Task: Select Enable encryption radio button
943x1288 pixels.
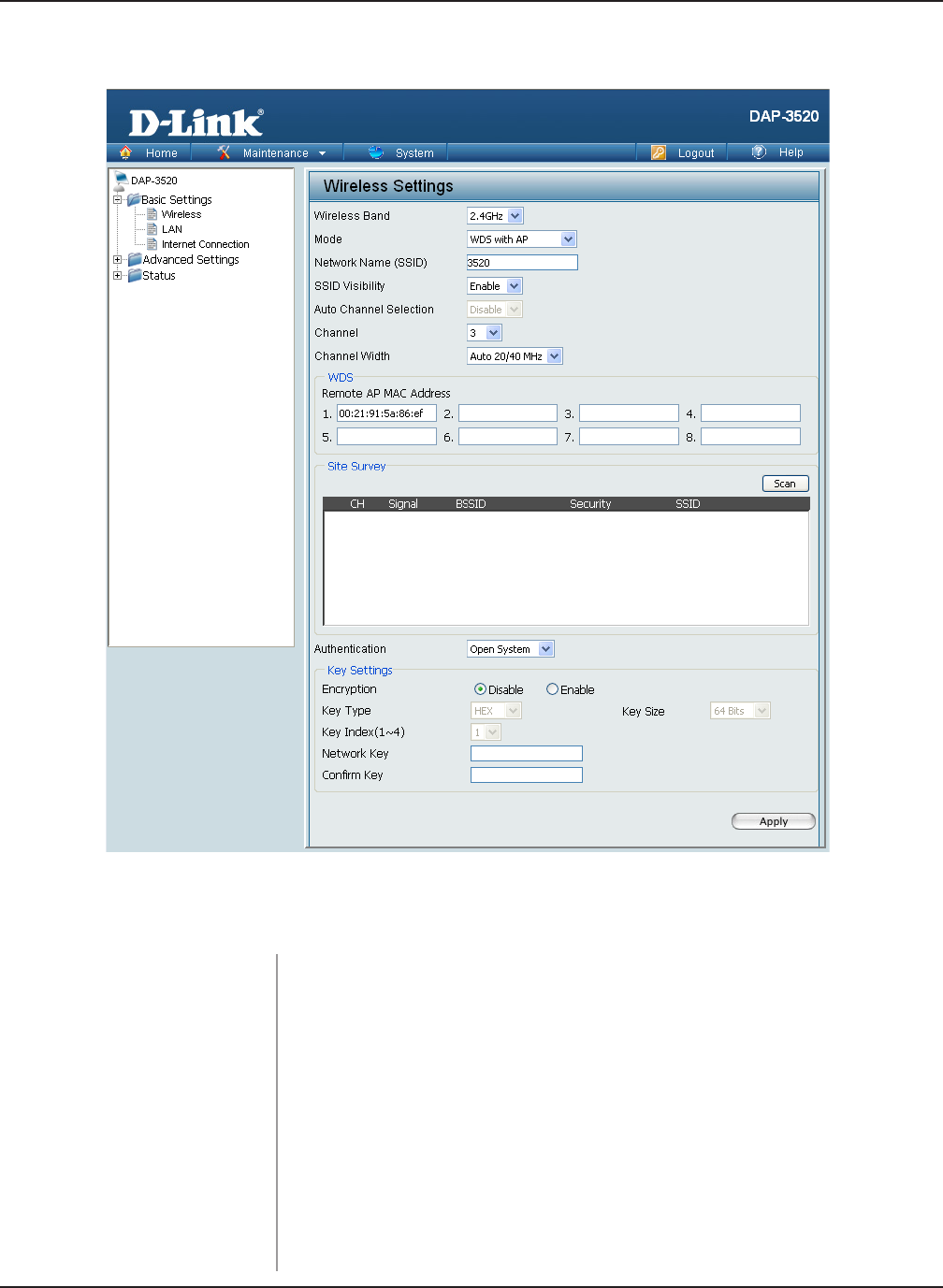Action: click(552, 689)
